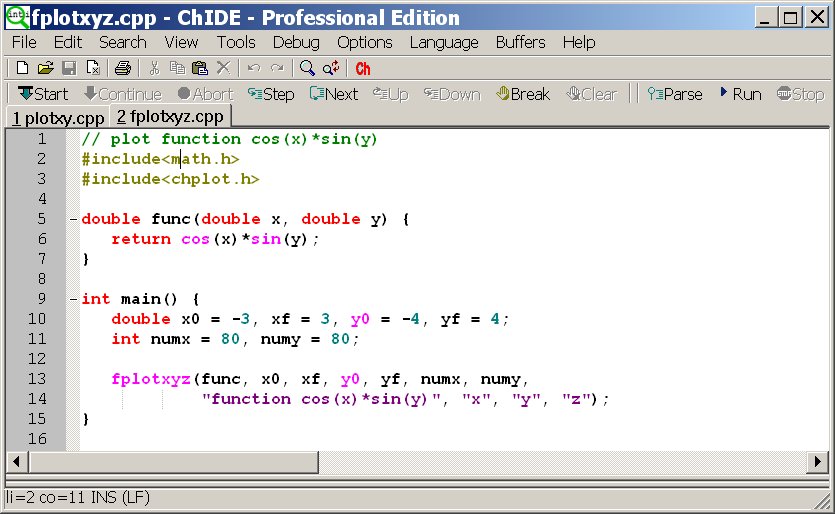Viewport: 835px width, 514px height.
Task: Open the View menu
Action: click(x=181, y=42)
